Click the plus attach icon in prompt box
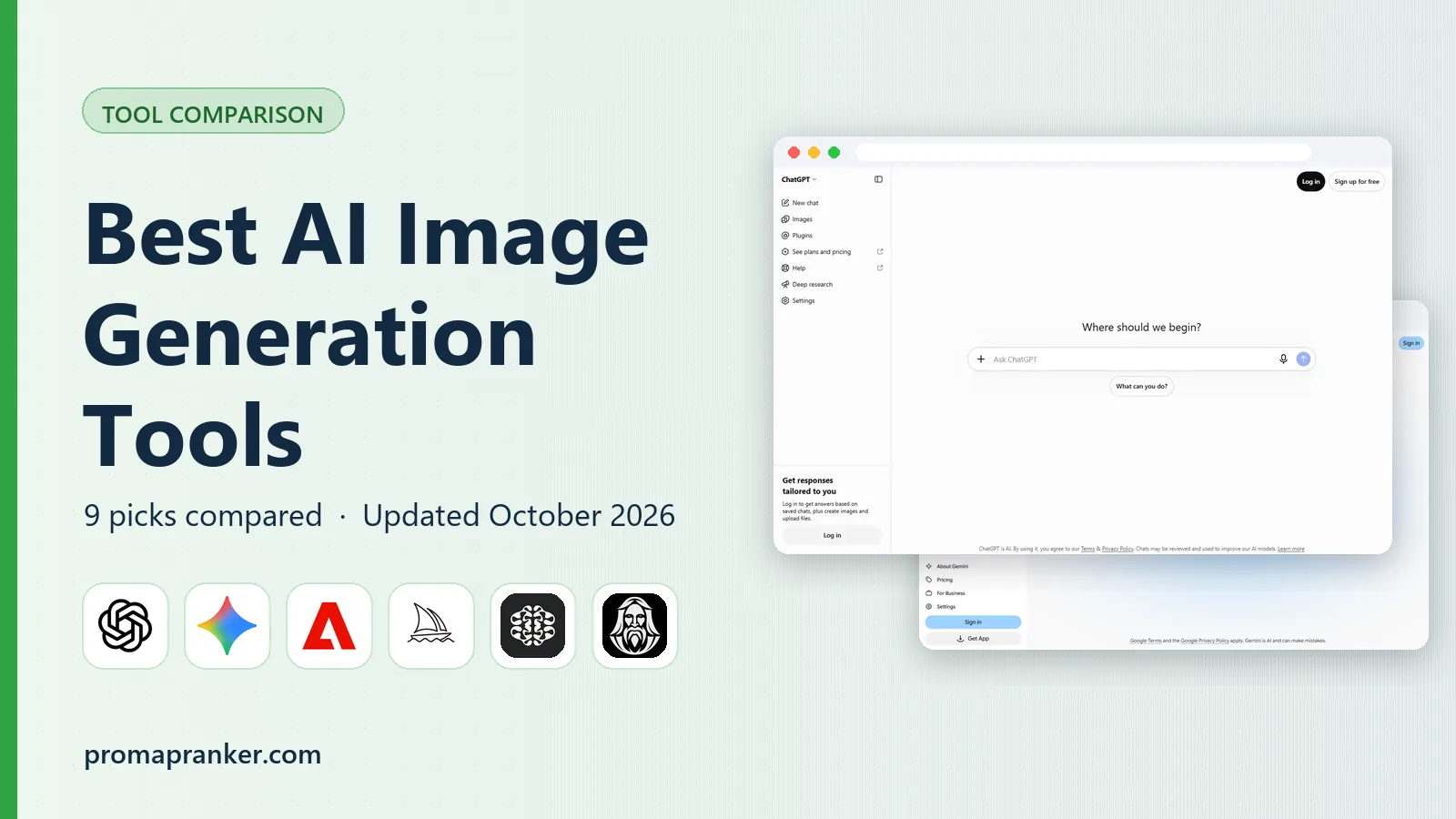 coord(981,359)
